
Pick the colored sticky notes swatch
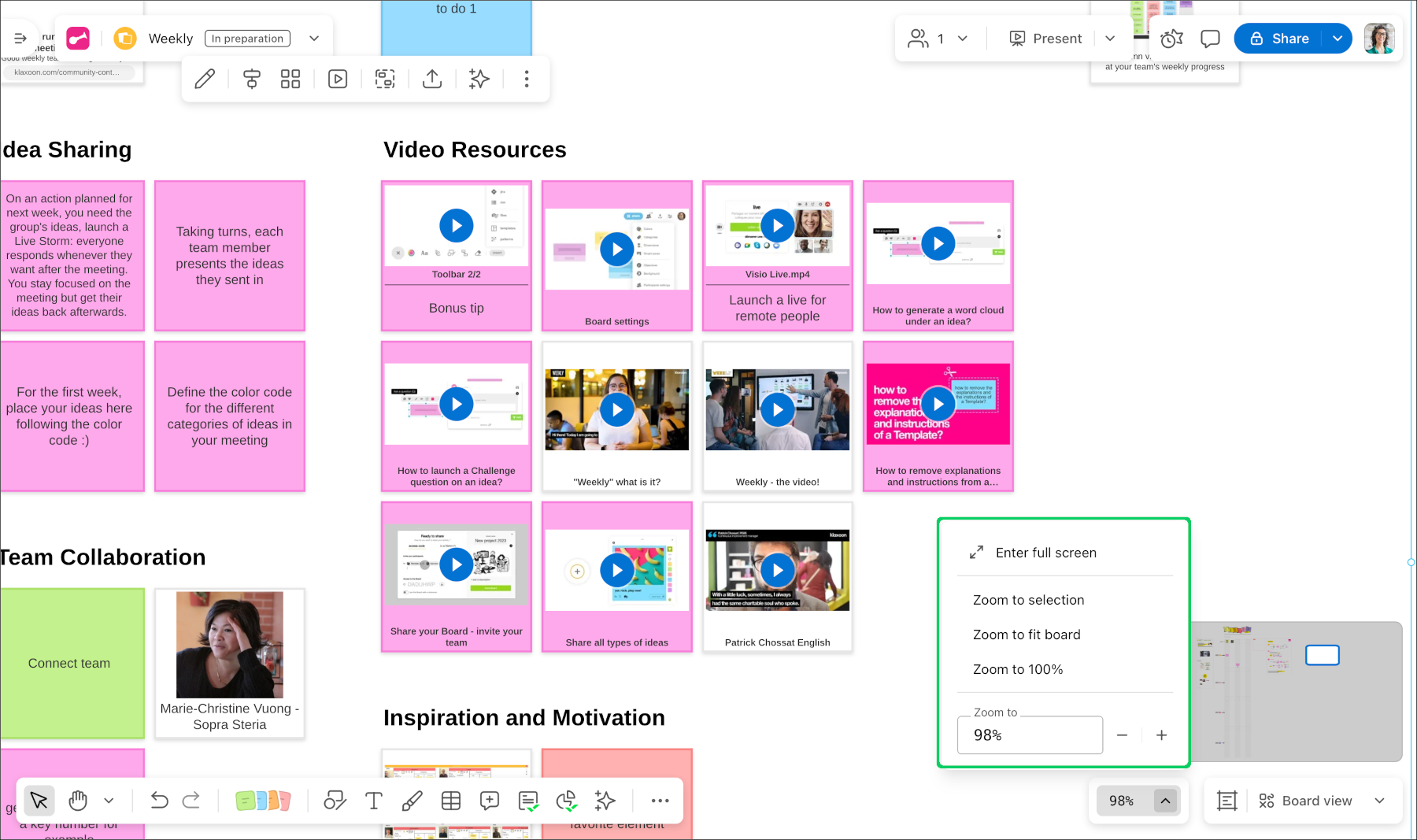[x=263, y=801]
